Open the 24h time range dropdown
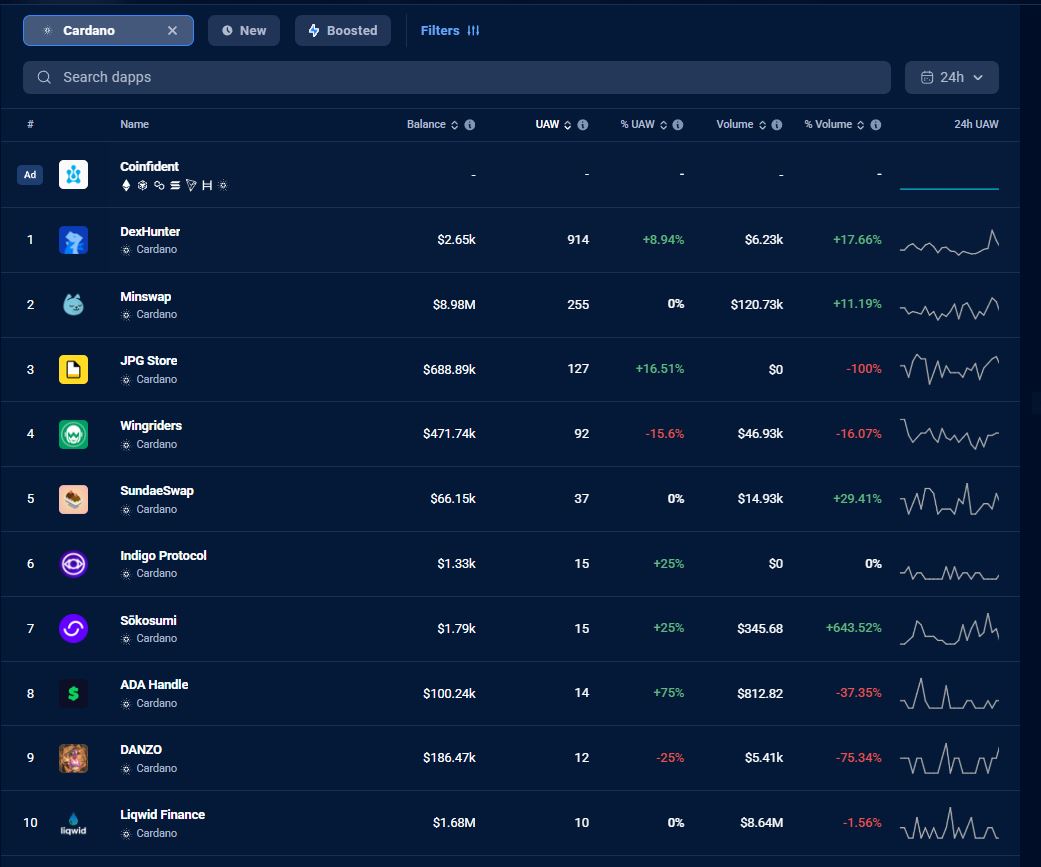1041x867 pixels. [x=951, y=78]
